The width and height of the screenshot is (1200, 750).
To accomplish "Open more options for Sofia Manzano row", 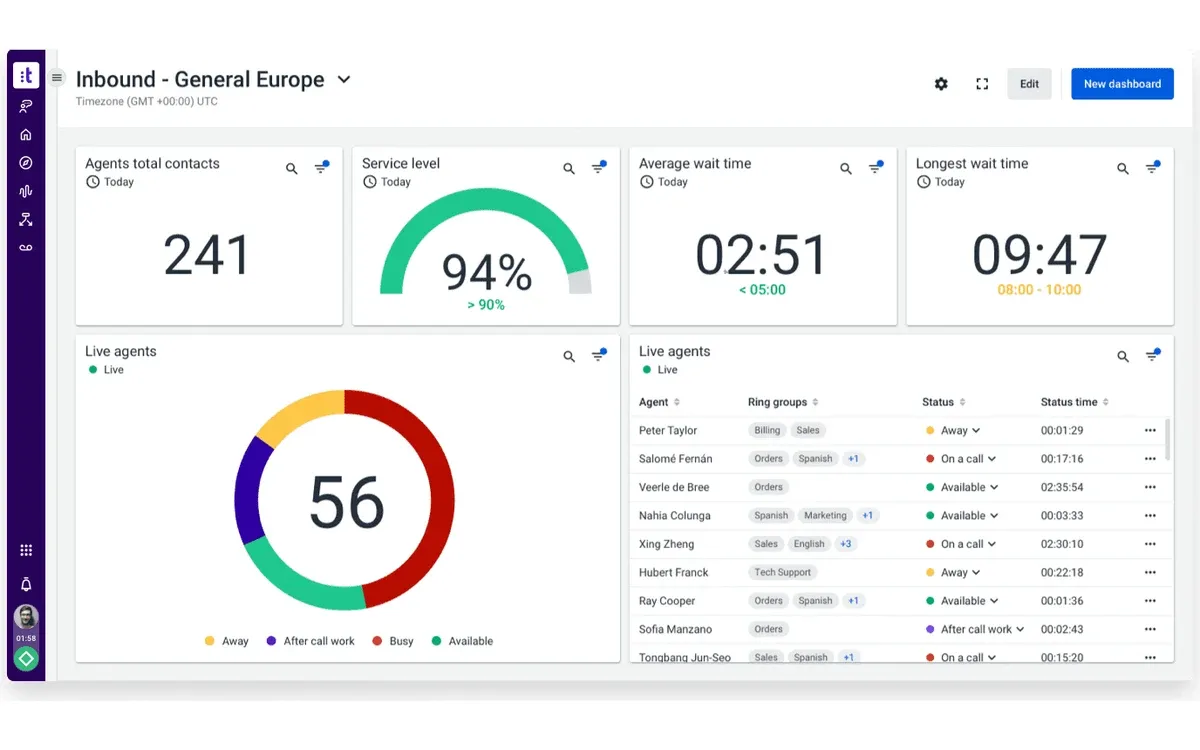I will click(x=1150, y=629).
